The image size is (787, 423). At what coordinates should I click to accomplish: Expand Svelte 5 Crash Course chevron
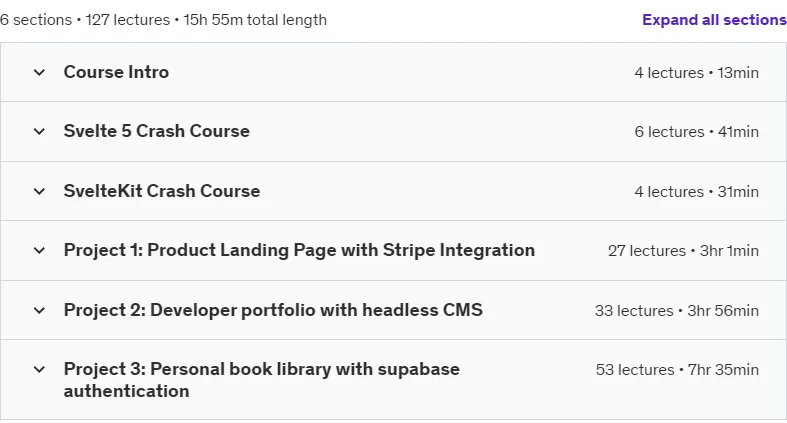point(39,131)
